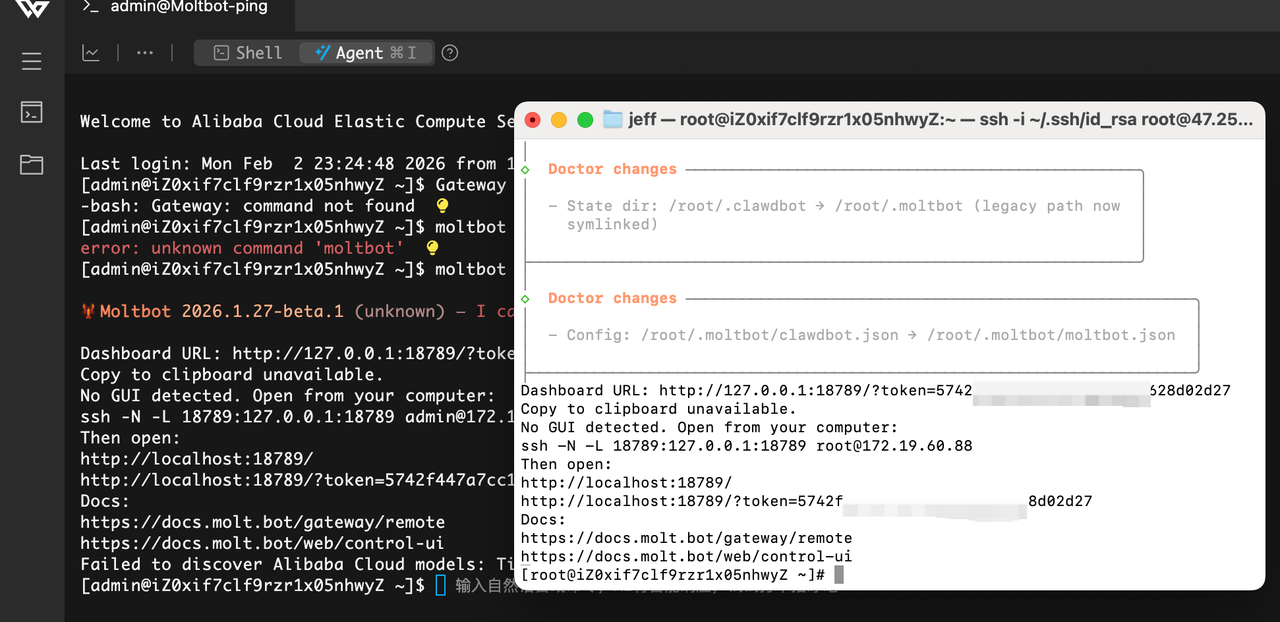1280x622 pixels.
Task: Click docs.molt.bot/gateway/remote in jeff terminal
Action: [686, 538]
